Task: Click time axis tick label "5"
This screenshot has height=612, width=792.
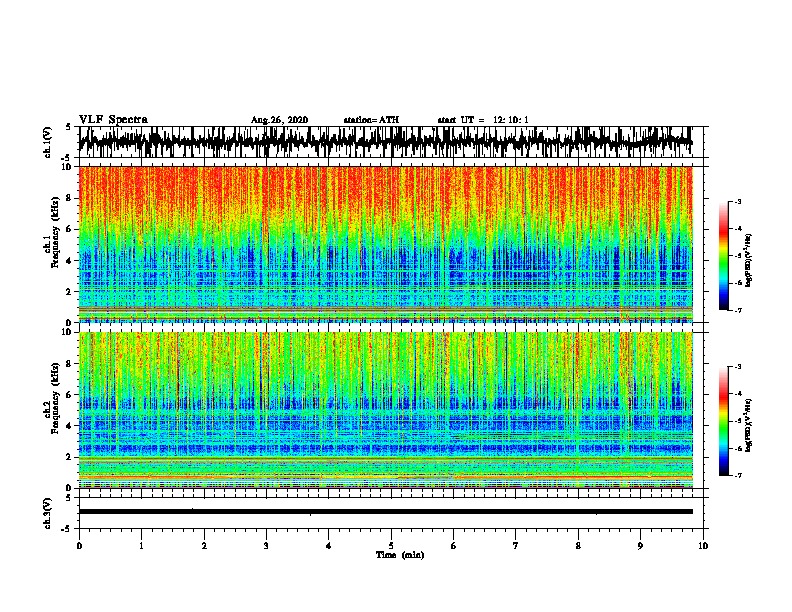Action: pos(391,546)
